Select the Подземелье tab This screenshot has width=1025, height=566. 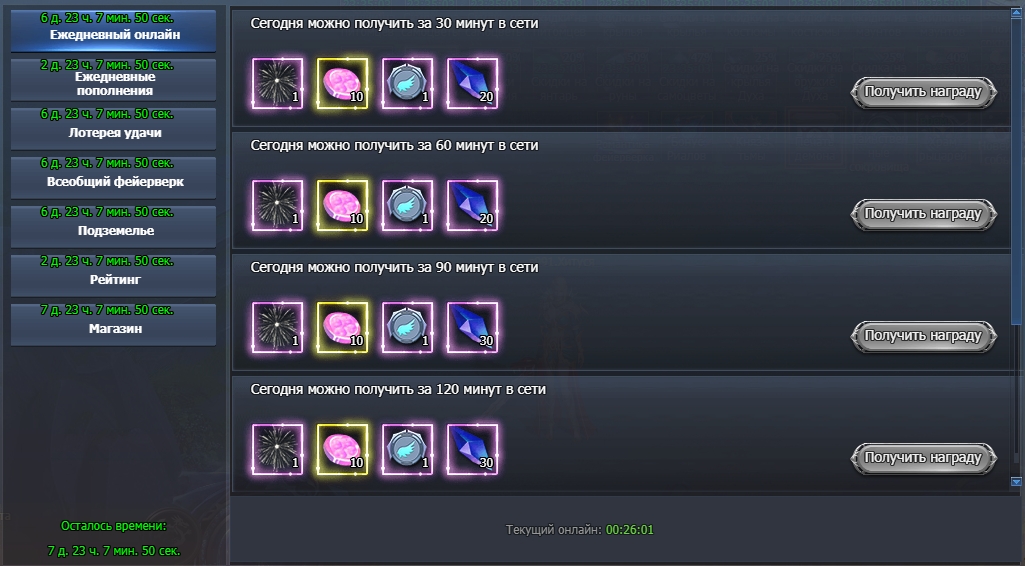[114, 227]
